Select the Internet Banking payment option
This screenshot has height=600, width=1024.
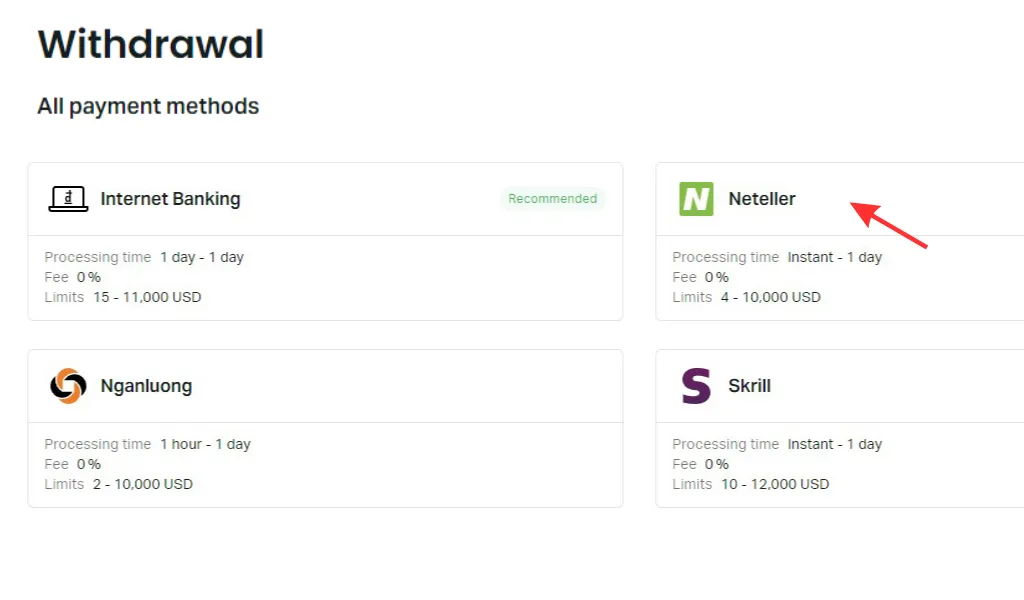coord(325,240)
